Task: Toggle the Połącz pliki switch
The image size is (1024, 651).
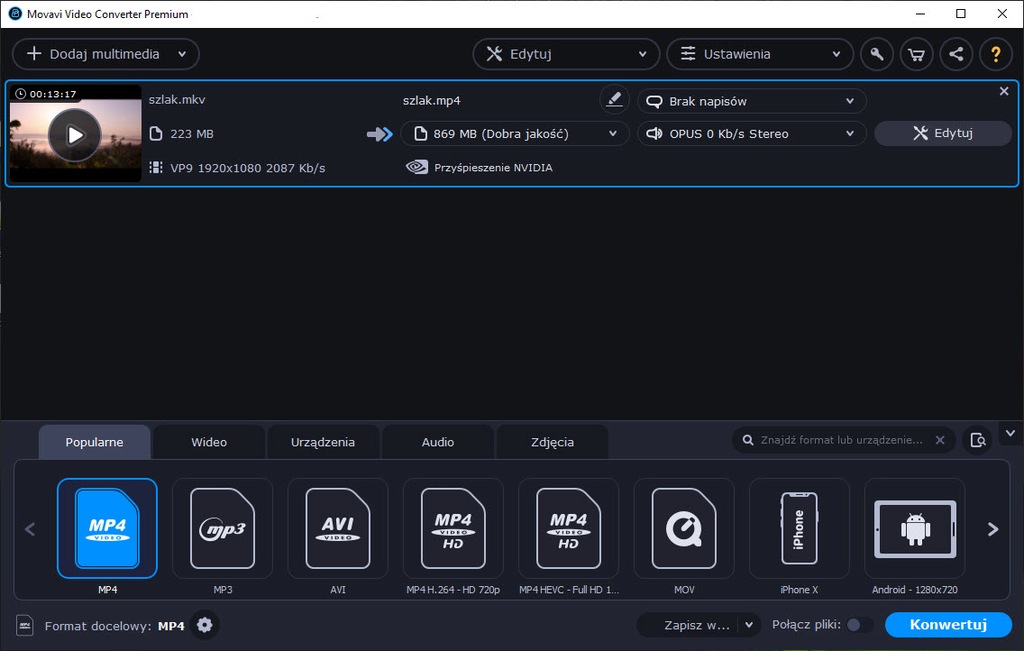Action: (857, 625)
